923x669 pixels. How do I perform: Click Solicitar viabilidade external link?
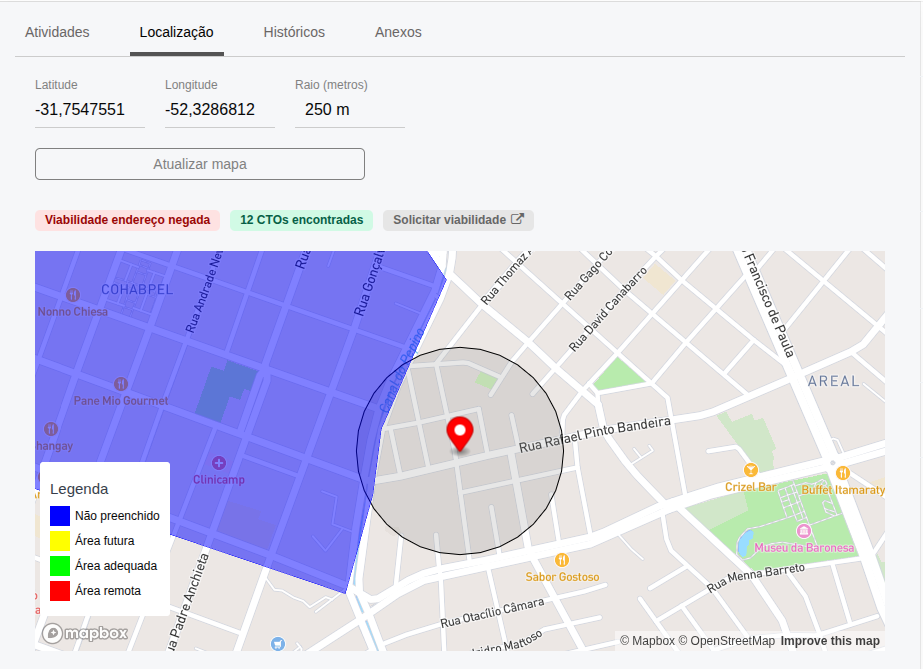(x=458, y=220)
